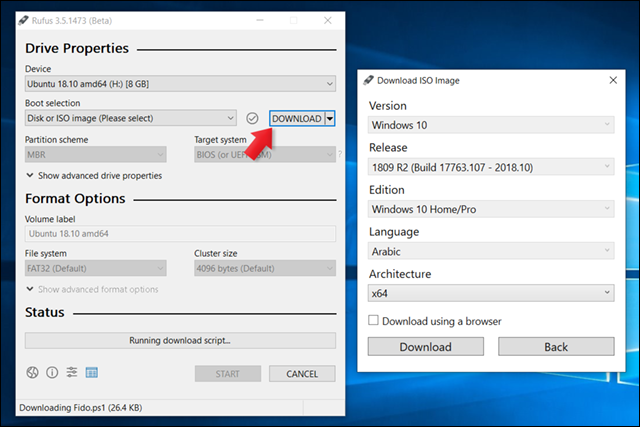Expand Show advanced drive properties
The height and width of the screenshot is (427, 640).
tap(94, 176)
